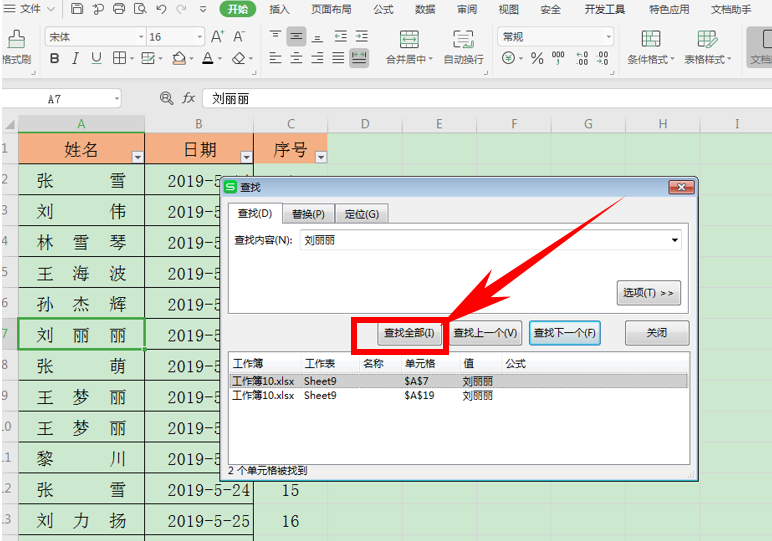772x541 pixels.
Task: Switch to 数据 ribbon tab
Action: (425, 9)
